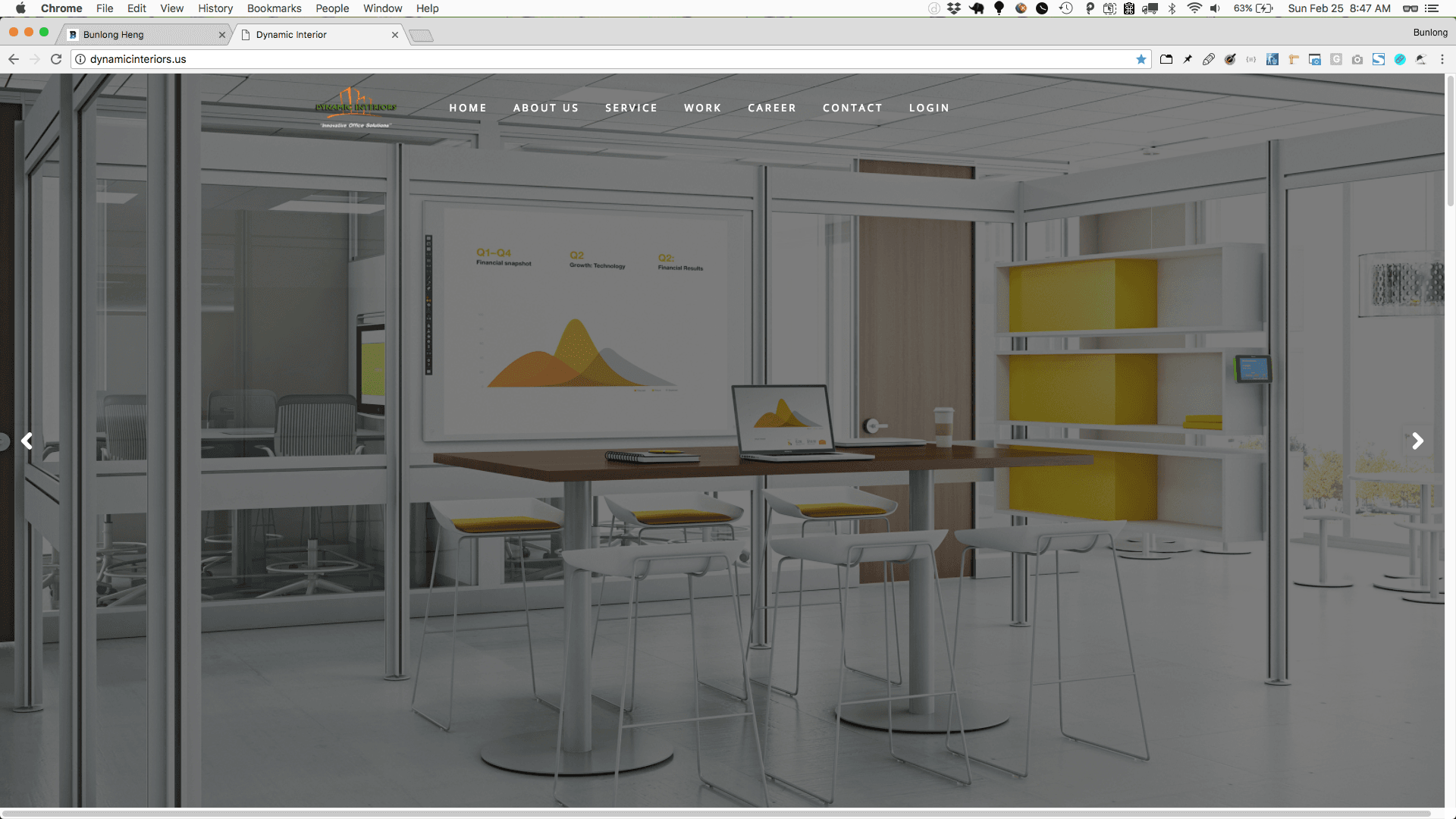
Task: Click the bookmark star icon
Action: tap(1141, 59)
